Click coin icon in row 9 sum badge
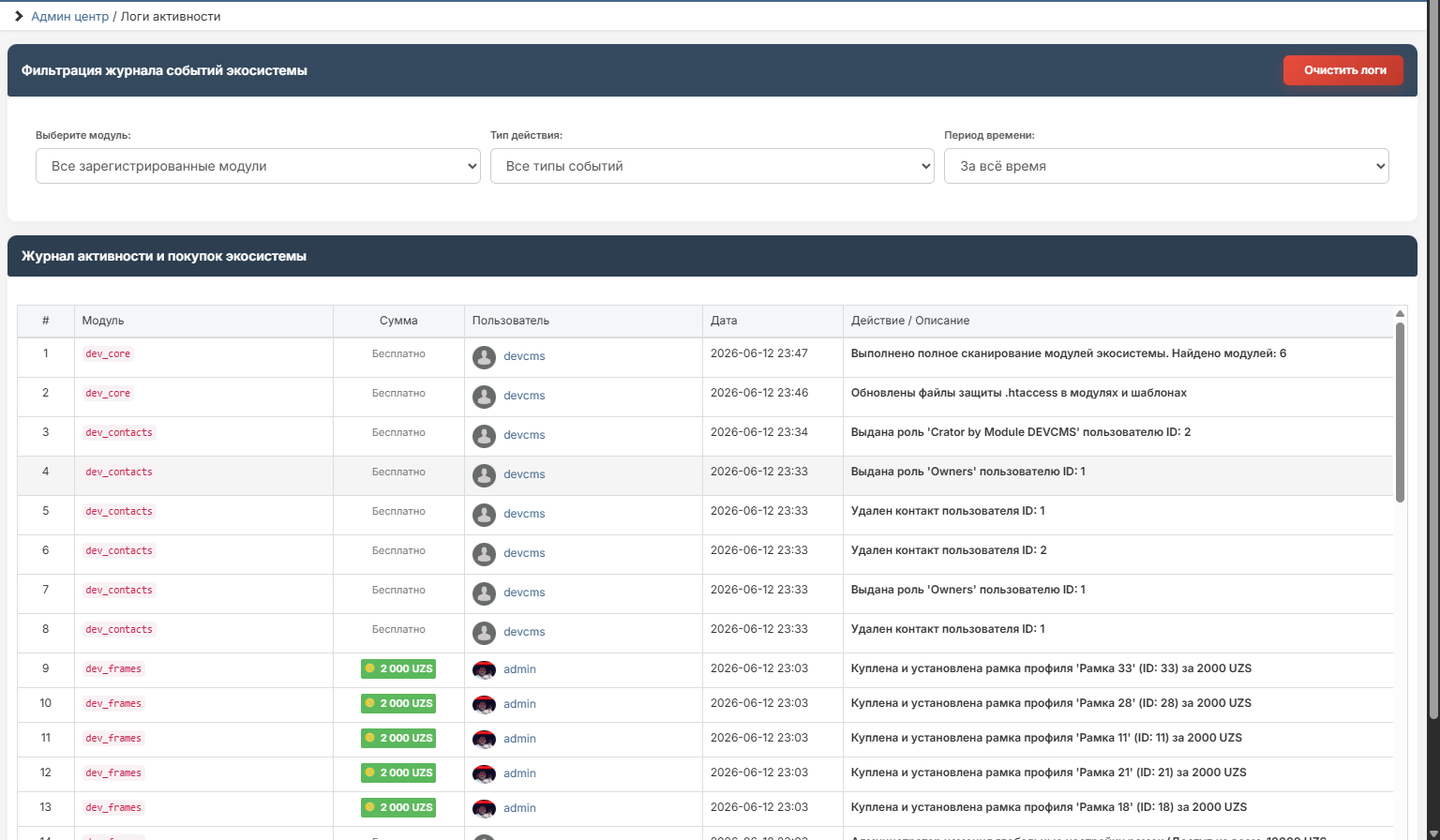This screenshot has height=840, width=1440. (x=370, y=668)
